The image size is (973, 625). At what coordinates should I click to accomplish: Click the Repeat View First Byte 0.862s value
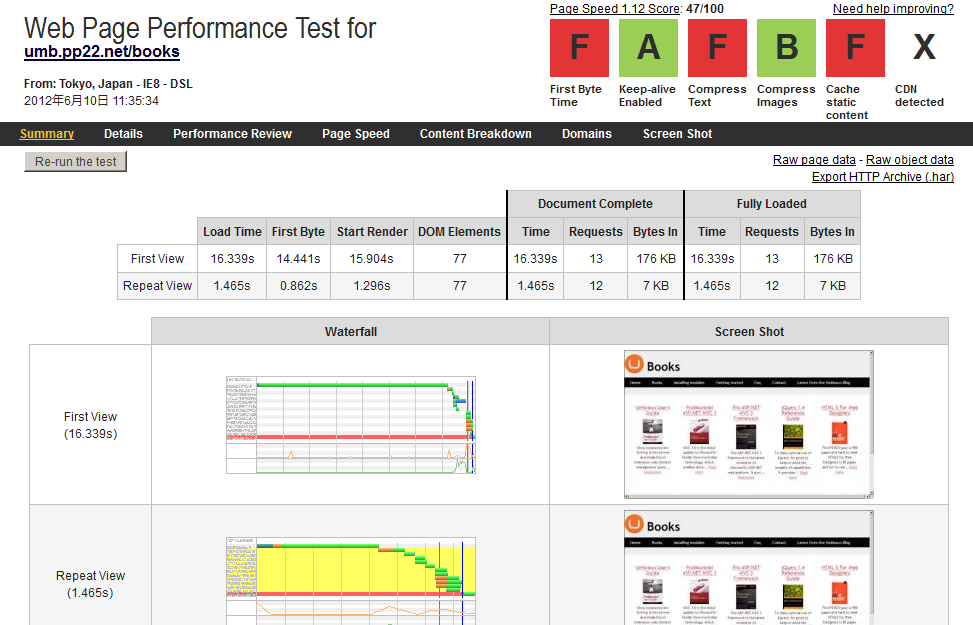pos(298,286)
